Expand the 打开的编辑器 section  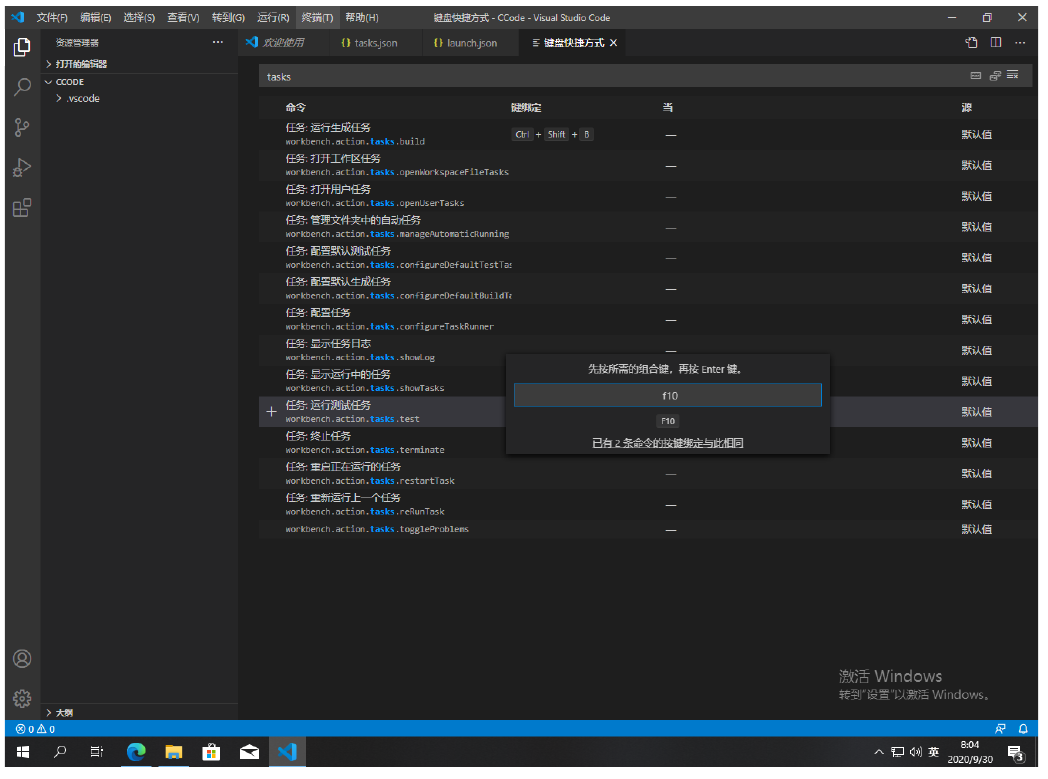(x=80, y=64)
